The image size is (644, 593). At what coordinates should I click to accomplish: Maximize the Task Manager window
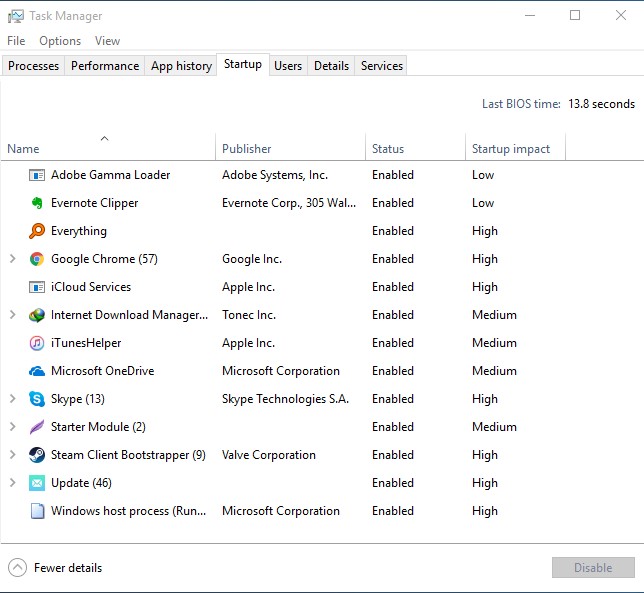tap(575, 16)
